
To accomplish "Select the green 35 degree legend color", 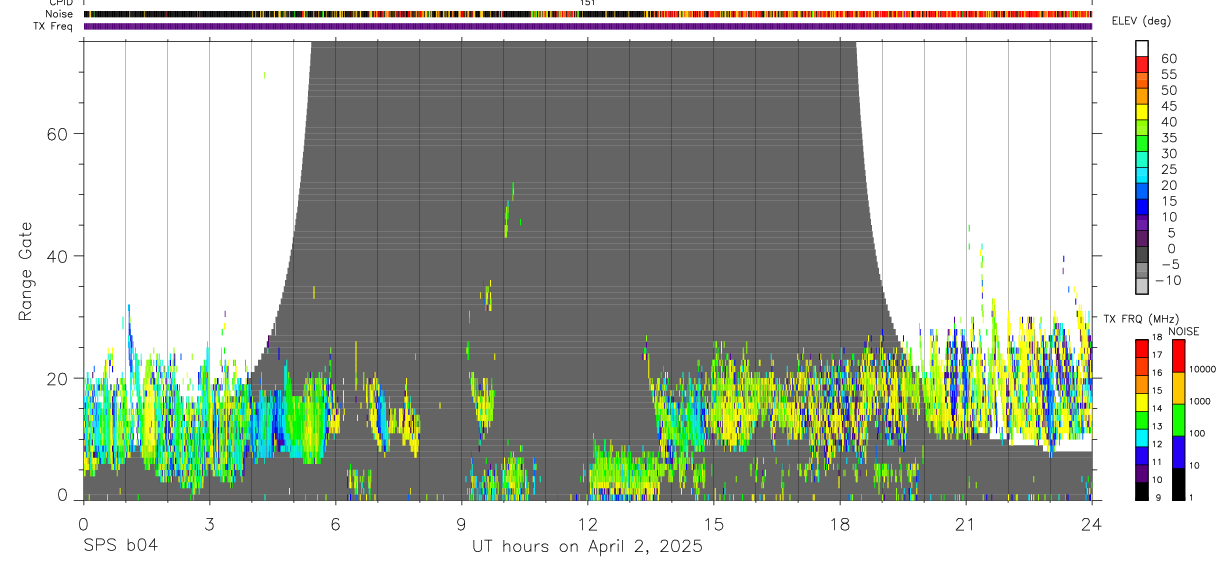I will coord(1143,145).
